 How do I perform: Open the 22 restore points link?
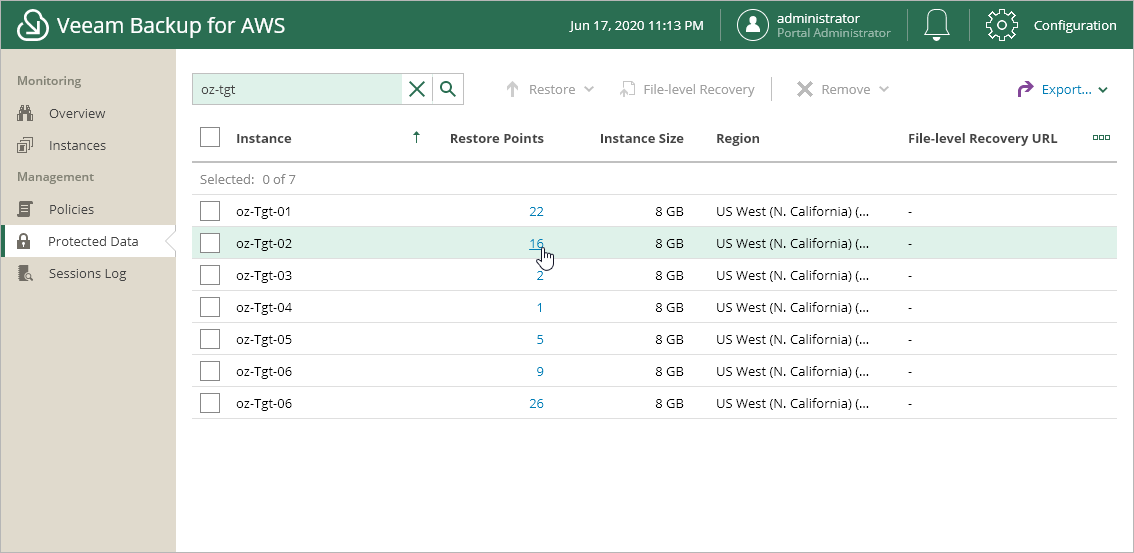(536, 211)
